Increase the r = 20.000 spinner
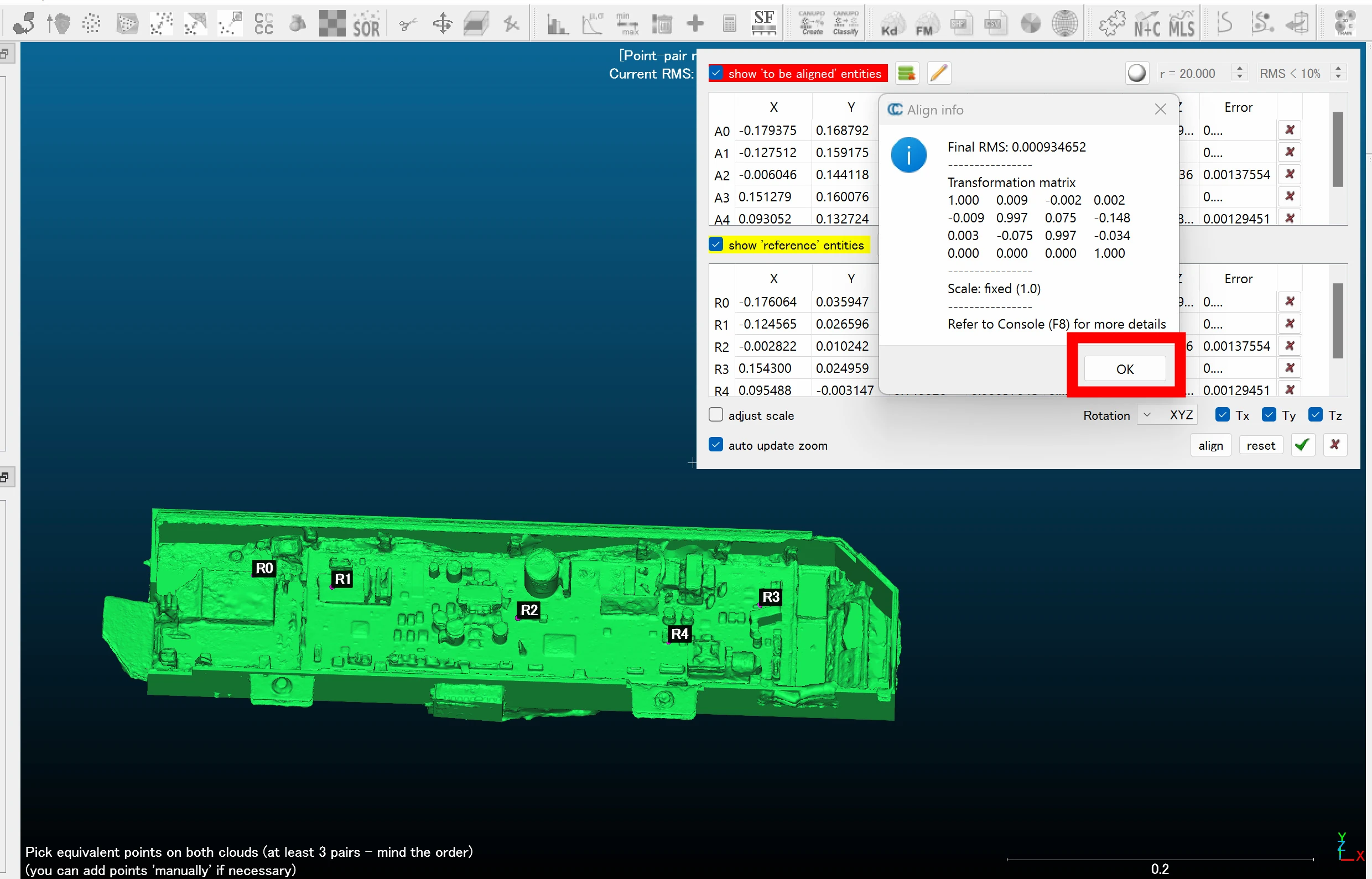 1239,69
